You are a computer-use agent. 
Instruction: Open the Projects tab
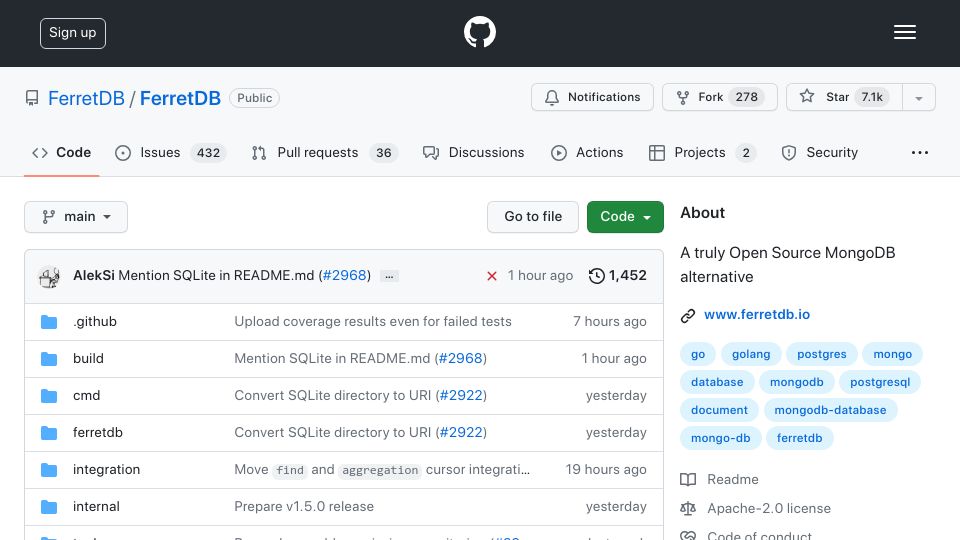702,152
